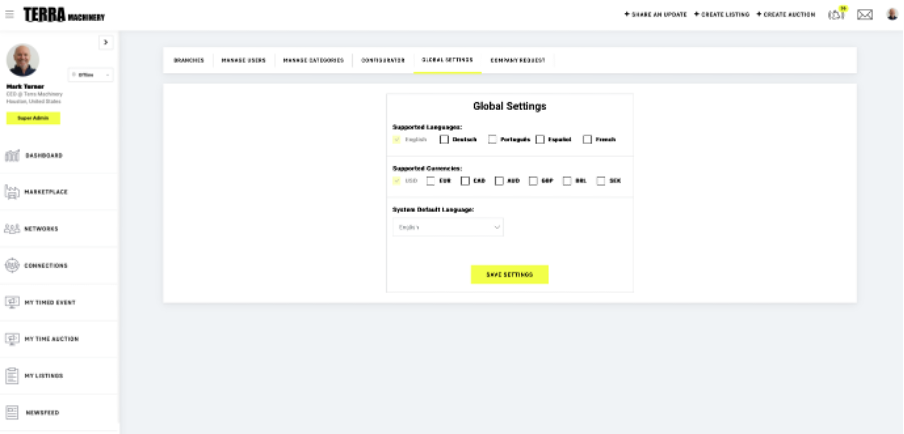Click the Networks people icon
904x434 pixels.
point(13,228)
